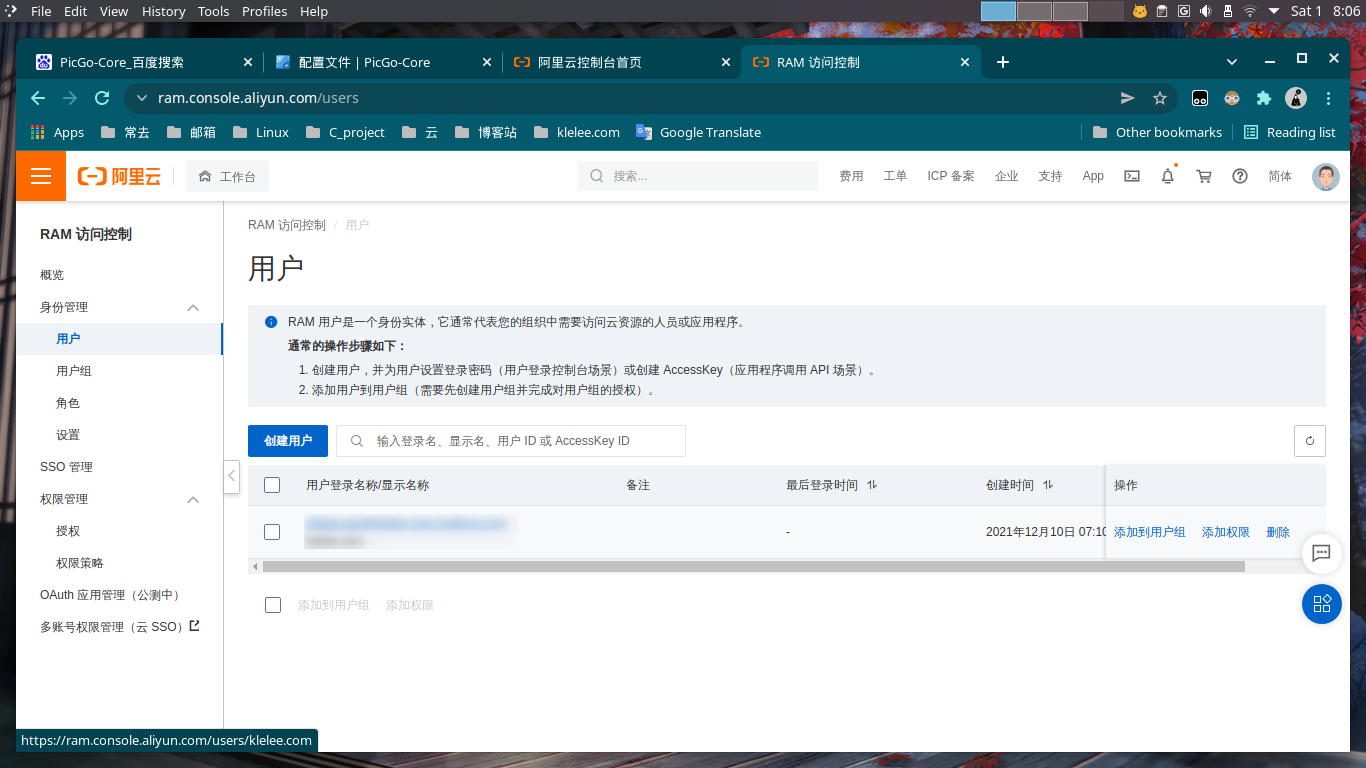This screenshot has height=768, width=1366.
Task: Focus the user search input field
Action: 511,441
